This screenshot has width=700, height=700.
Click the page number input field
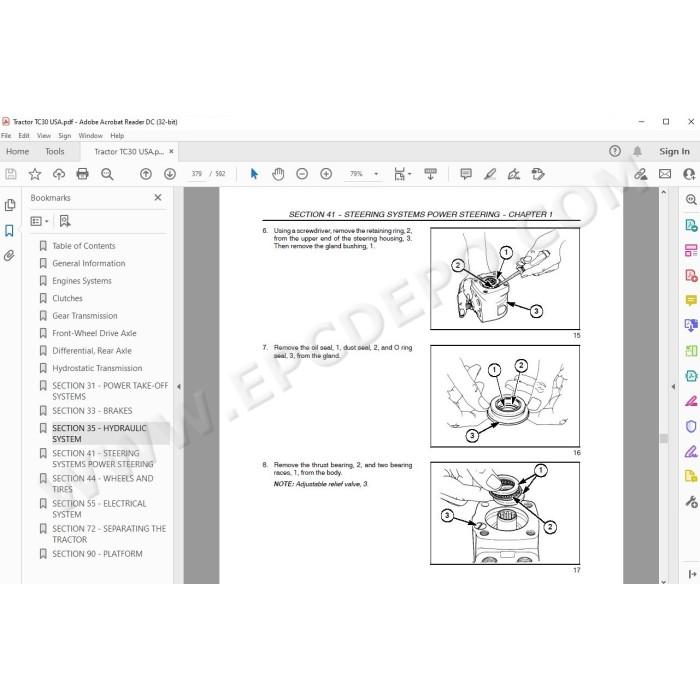196,174
